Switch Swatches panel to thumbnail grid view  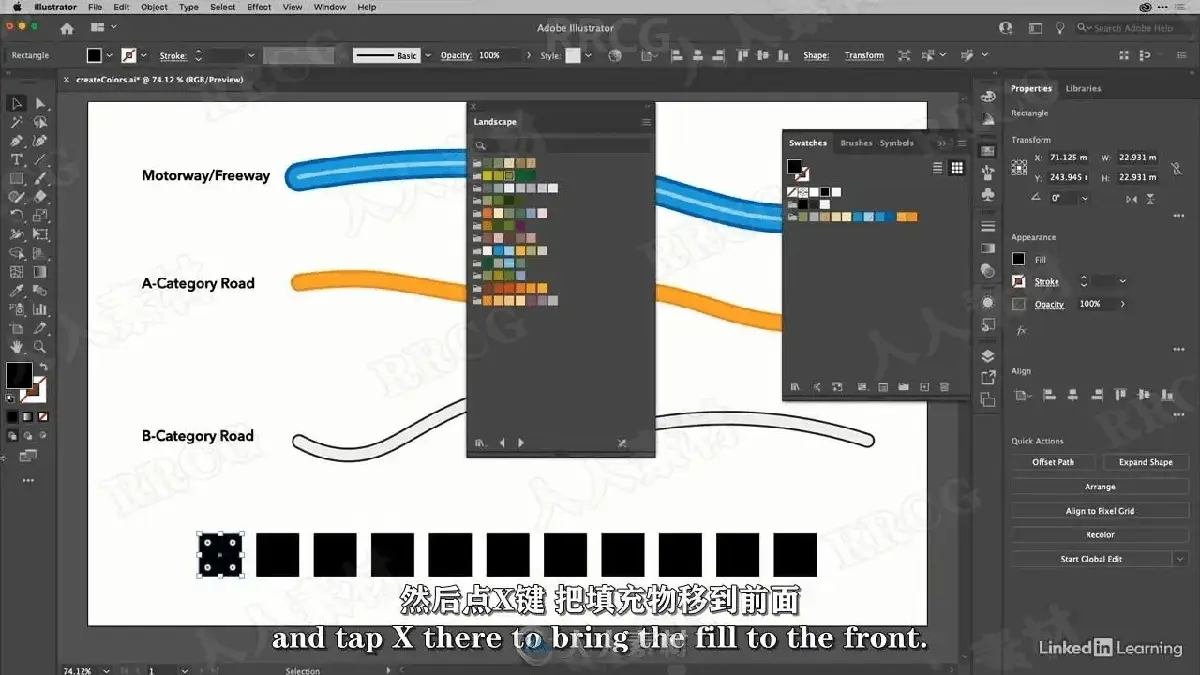coord(957,168)
